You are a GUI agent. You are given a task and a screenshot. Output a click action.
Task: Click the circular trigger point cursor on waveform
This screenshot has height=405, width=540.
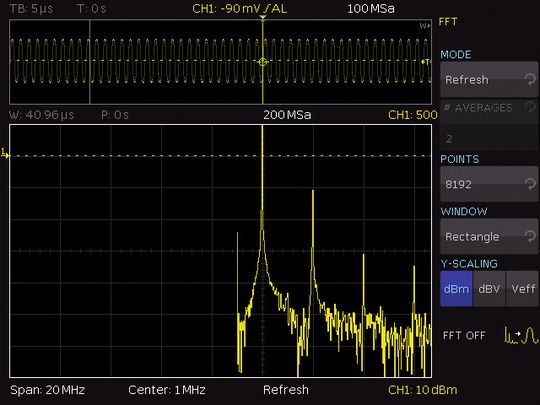point(263,62)
